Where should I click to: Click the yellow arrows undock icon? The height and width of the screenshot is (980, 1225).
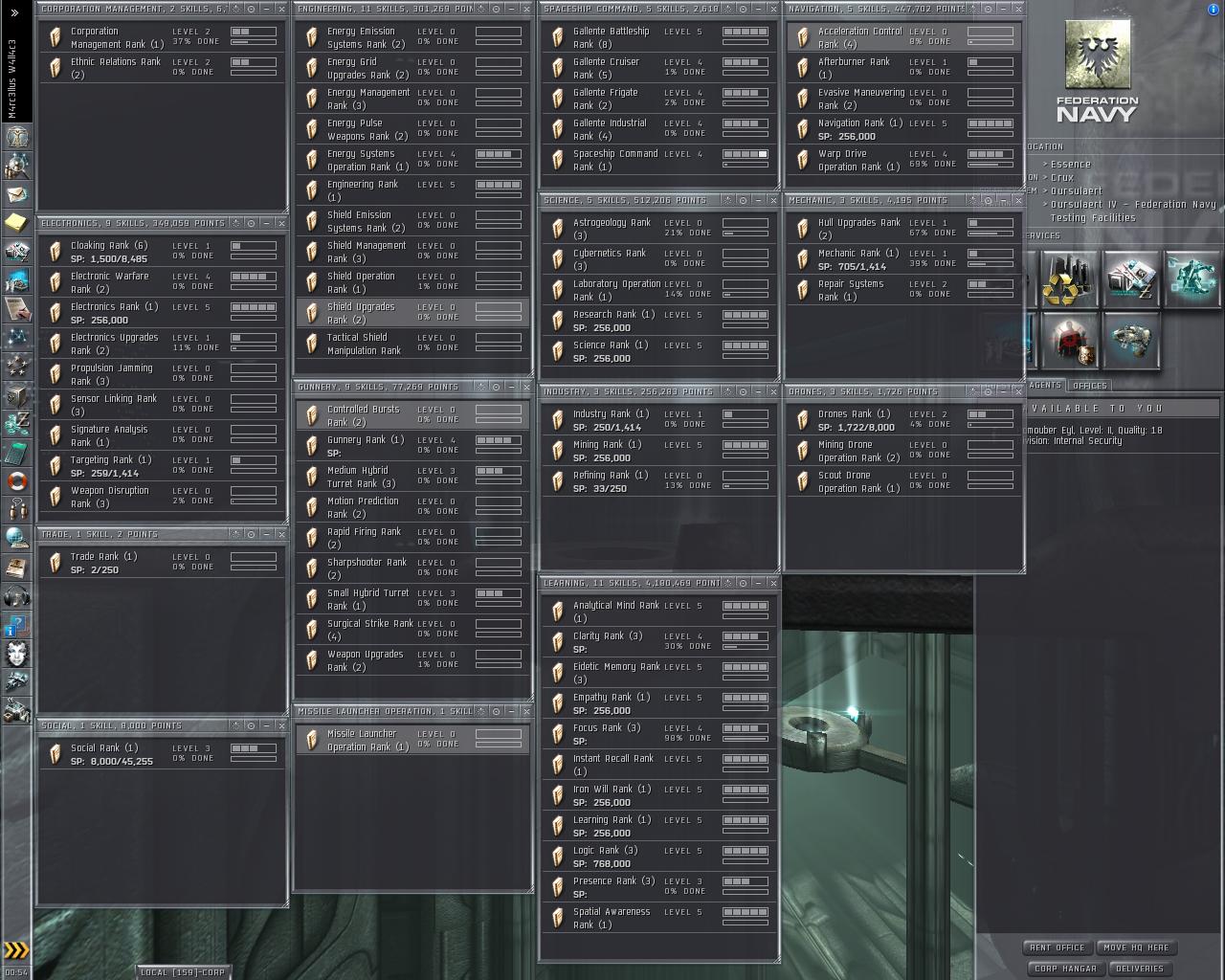pos(16,949)
